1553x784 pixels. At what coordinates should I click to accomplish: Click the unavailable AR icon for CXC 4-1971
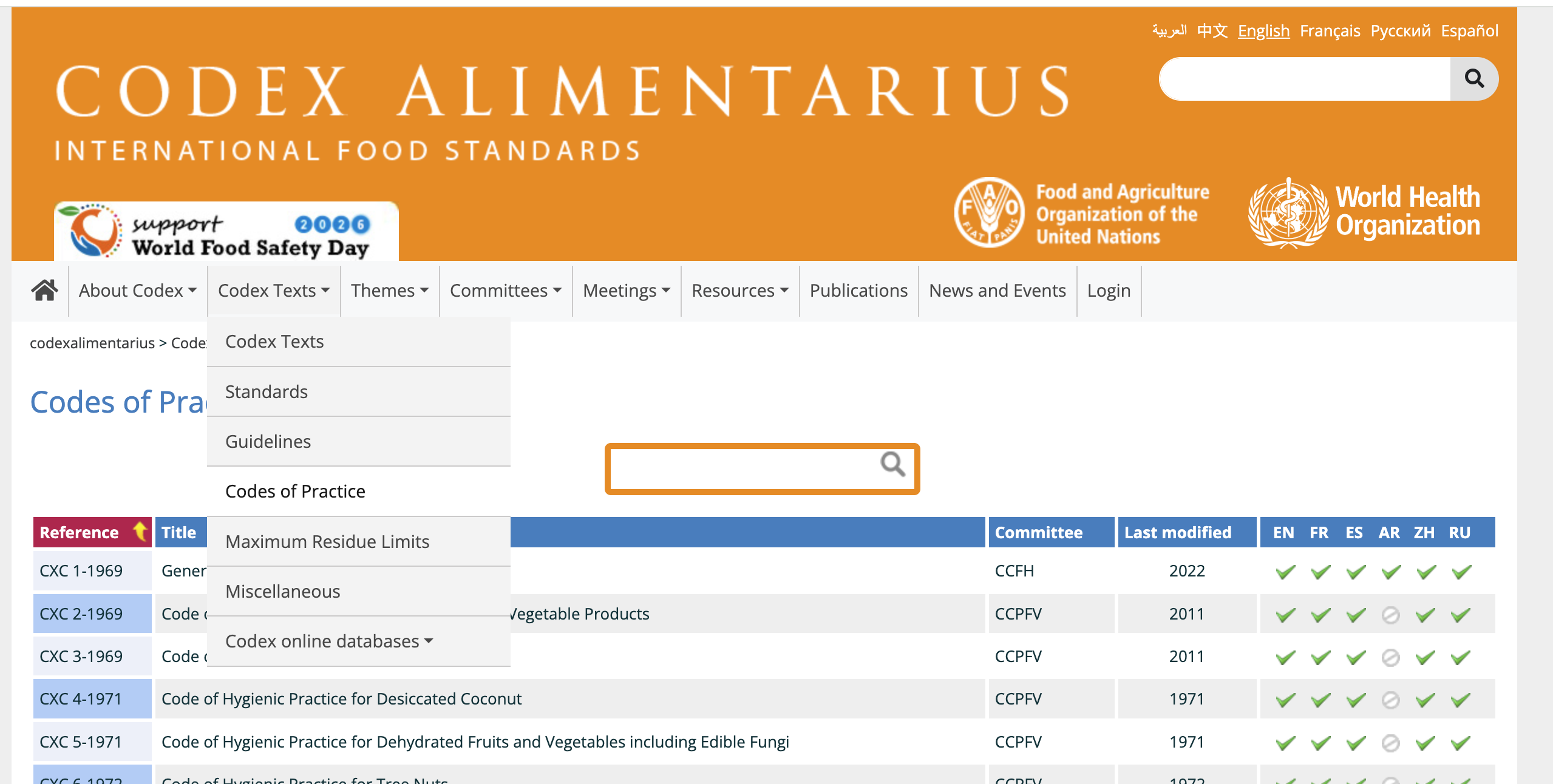[1390, 700]
